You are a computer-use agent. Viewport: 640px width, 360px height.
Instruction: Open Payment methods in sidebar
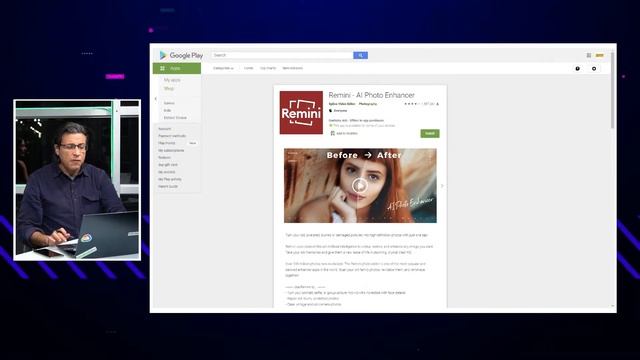172,136
